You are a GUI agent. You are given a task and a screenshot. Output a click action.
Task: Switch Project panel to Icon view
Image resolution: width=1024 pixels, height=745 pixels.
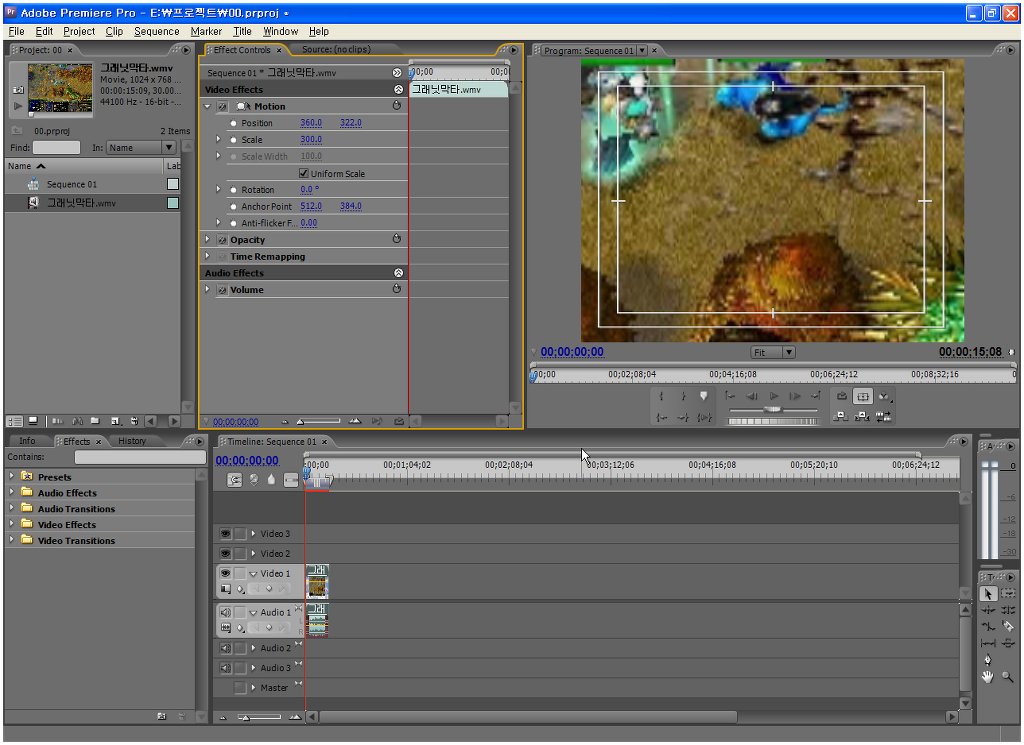coord(32,421)
